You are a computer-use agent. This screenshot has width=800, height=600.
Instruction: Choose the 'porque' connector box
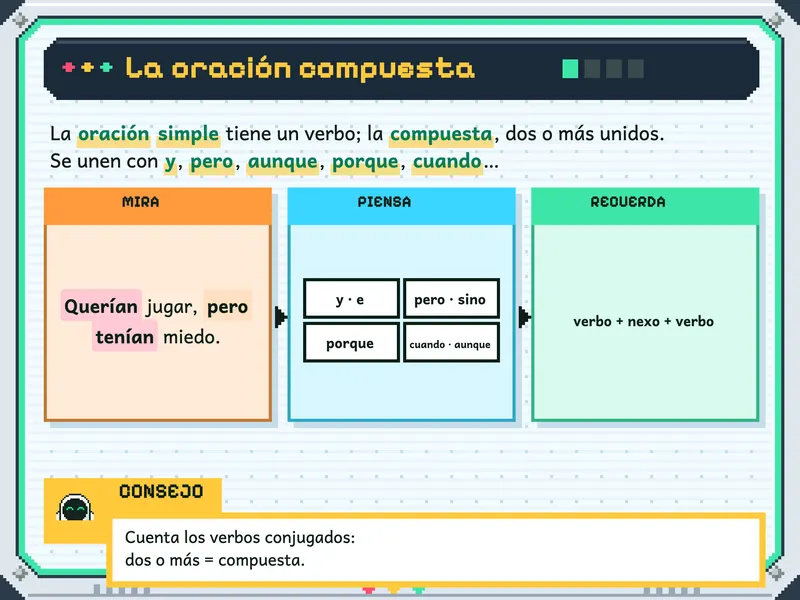(x=351, y=342)
